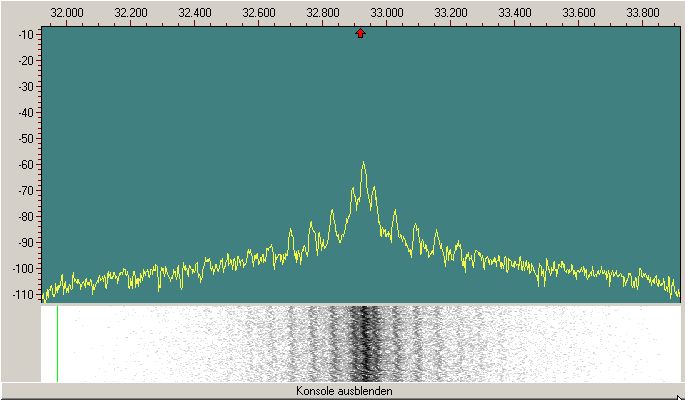Click the 32.200 frequency label

[x=131, y=13]
